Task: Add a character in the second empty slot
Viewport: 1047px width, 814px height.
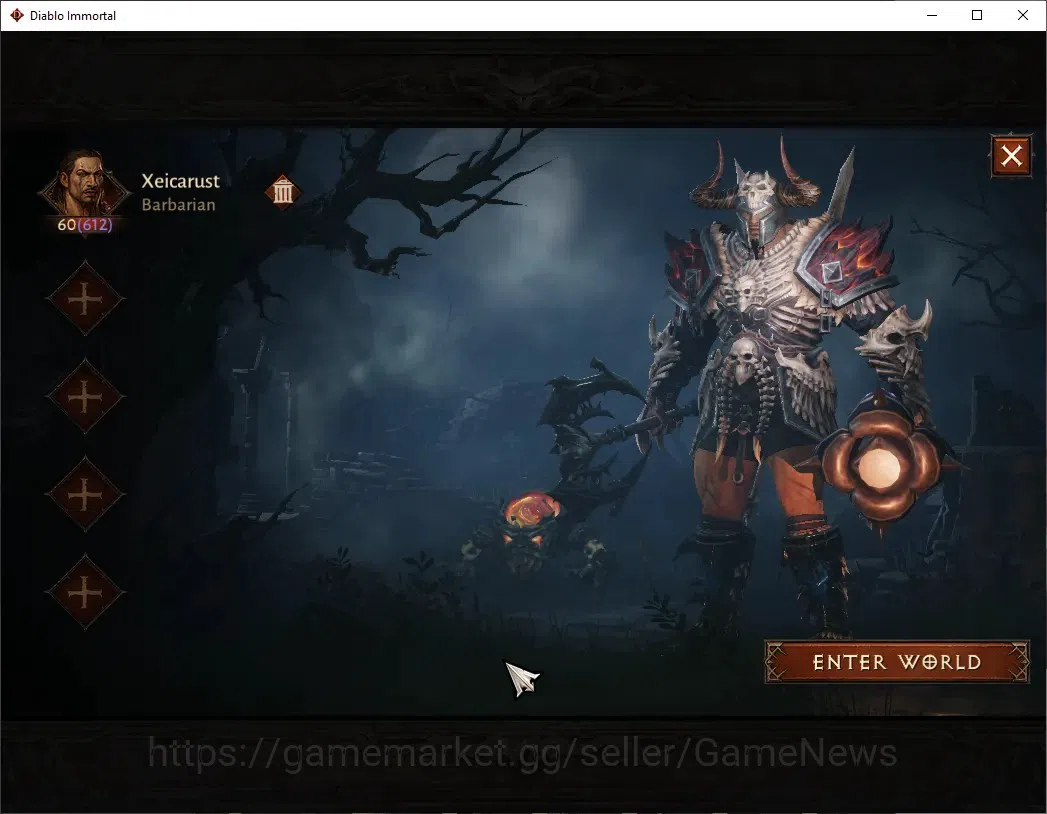Action: point(85,396)
